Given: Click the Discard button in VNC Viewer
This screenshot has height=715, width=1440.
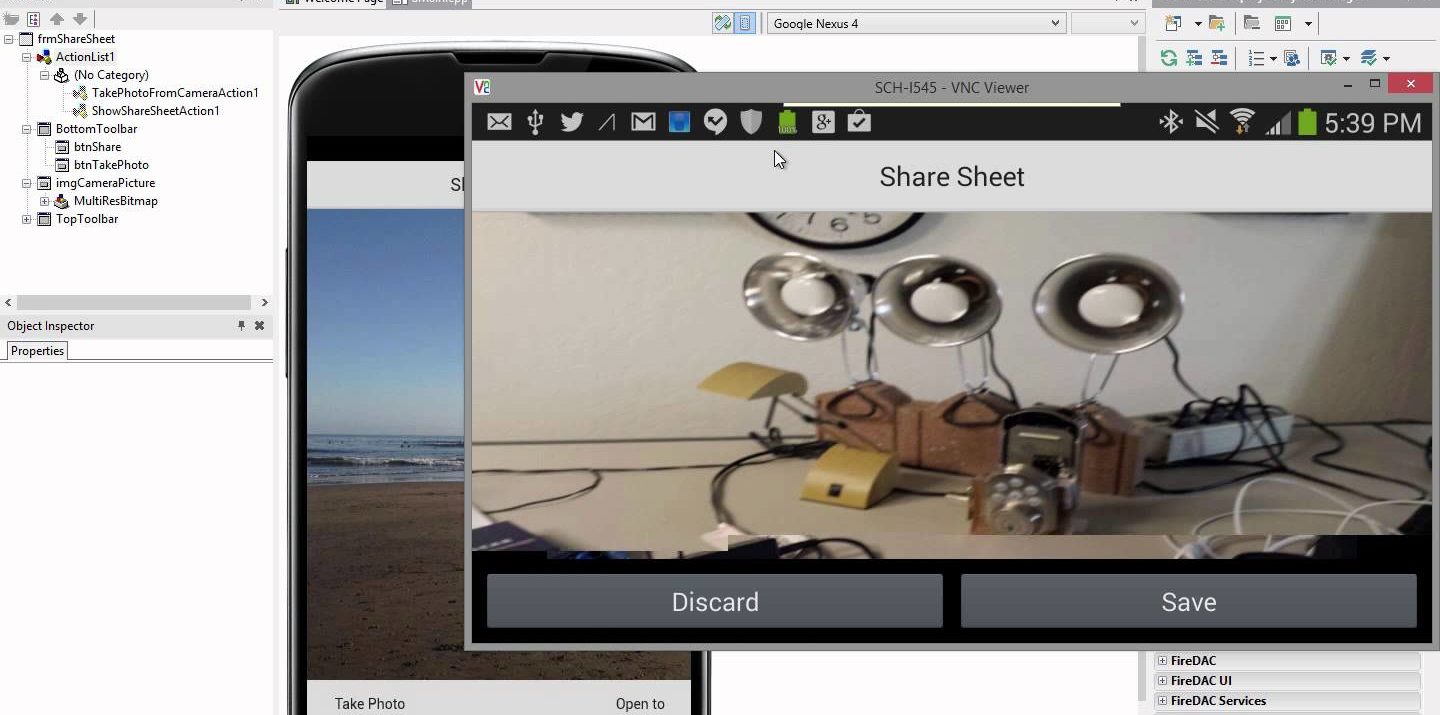Looking at the screenshot, I should [x=714, y=601].
